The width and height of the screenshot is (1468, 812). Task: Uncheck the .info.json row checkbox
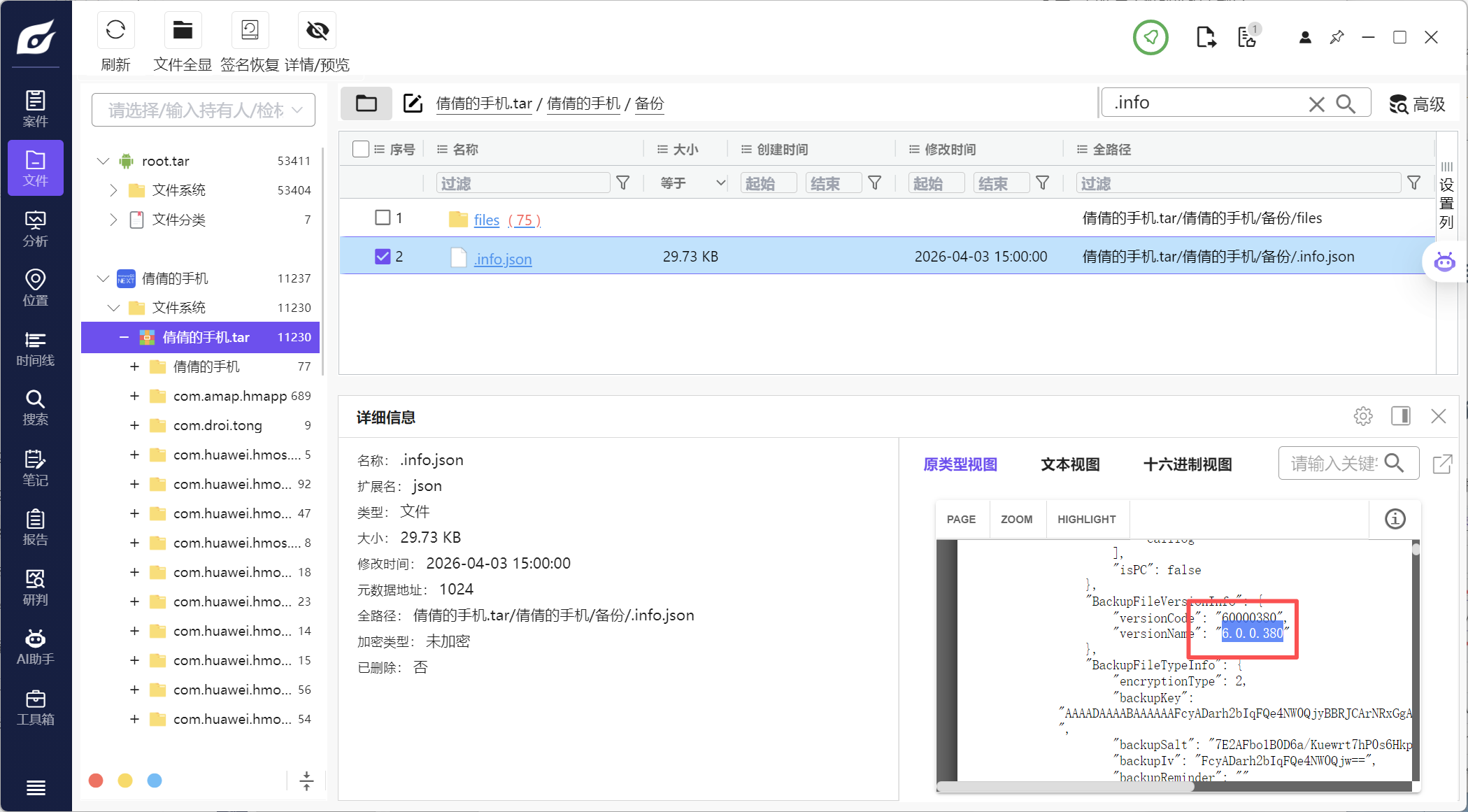click(x=383, y=257)
